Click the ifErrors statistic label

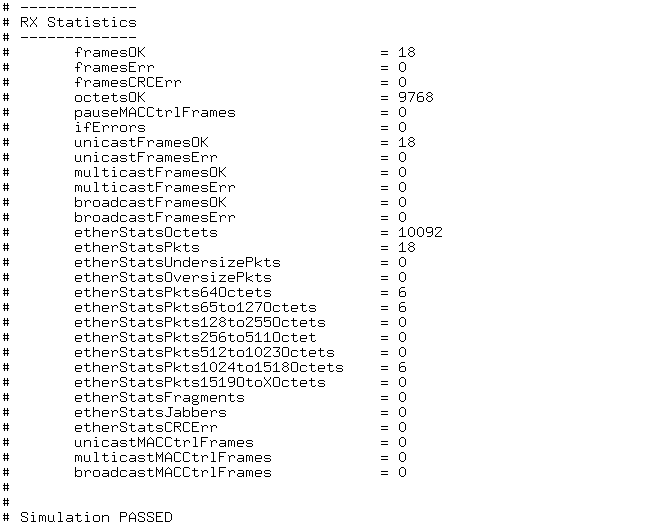[x=110, y=127]
